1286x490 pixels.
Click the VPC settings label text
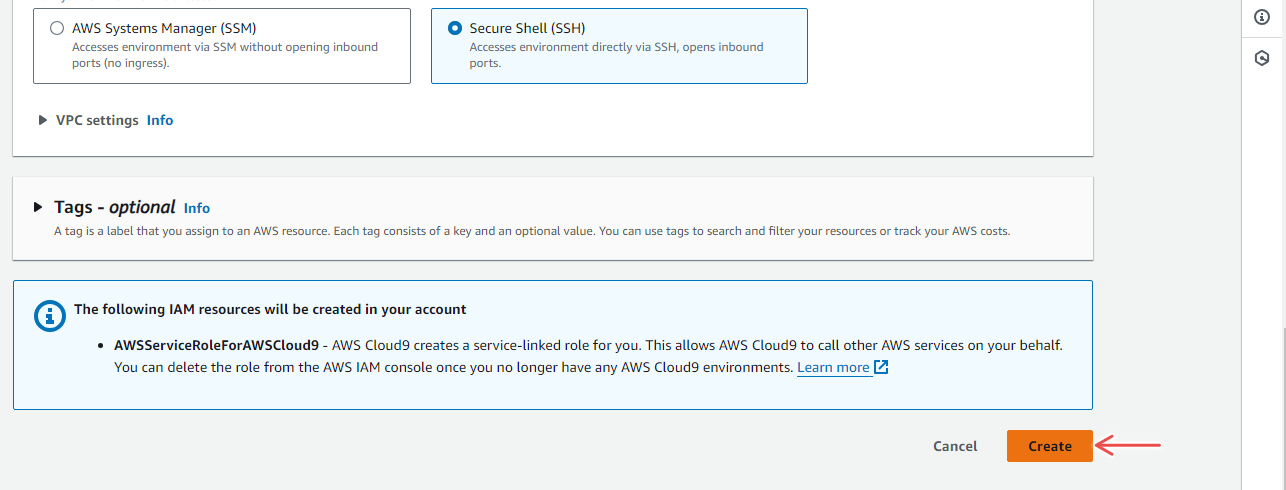(97, 120)
